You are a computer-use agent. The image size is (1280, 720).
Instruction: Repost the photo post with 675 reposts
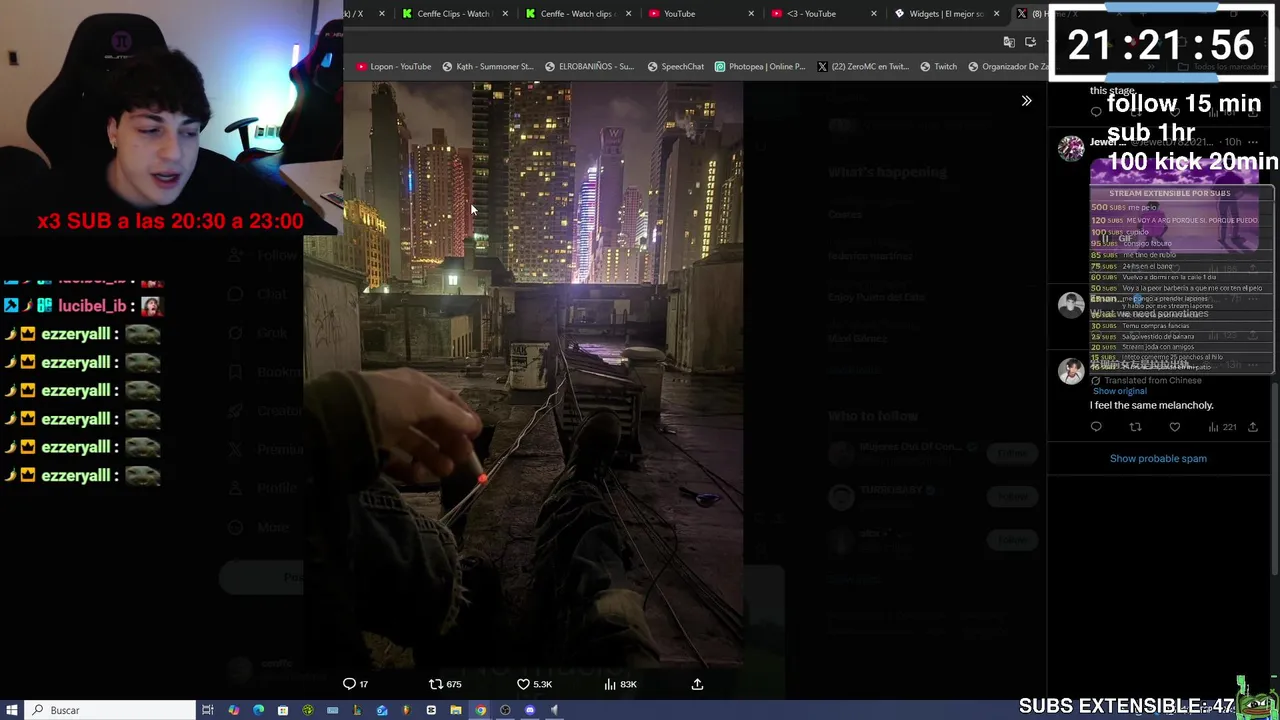[445, 684]
